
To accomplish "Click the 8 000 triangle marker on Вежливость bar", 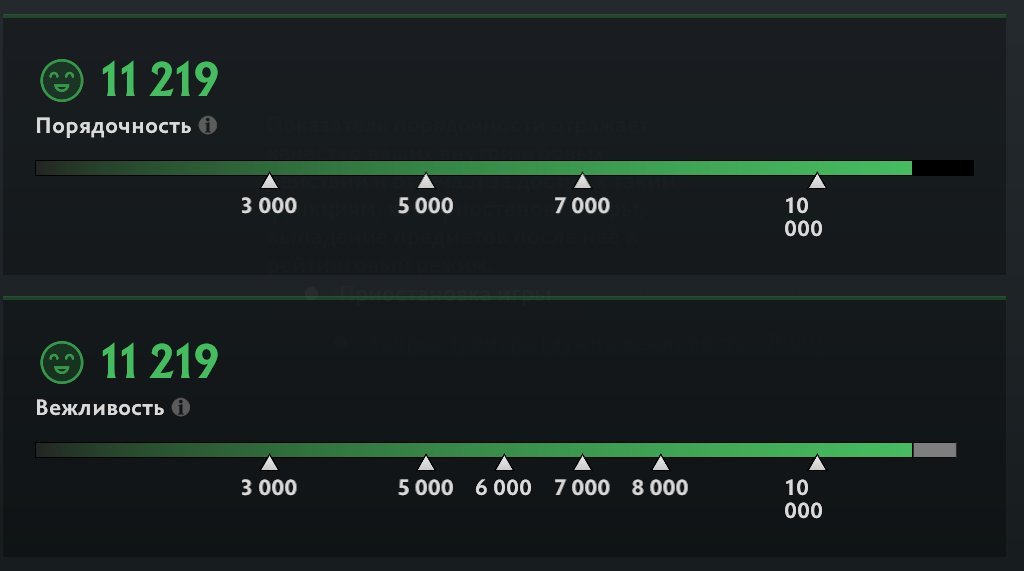I will click(x=660, y=463).
